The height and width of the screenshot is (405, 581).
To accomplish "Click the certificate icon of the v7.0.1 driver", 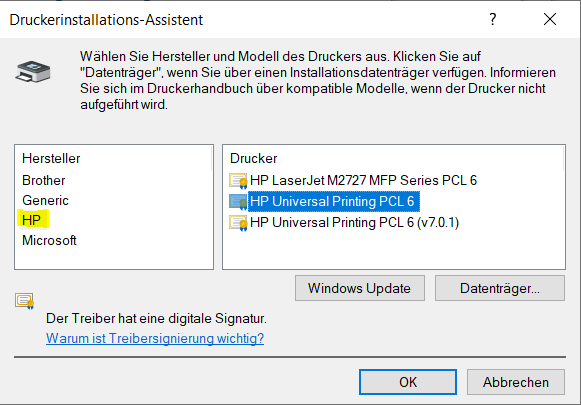I will click(238, 223).
